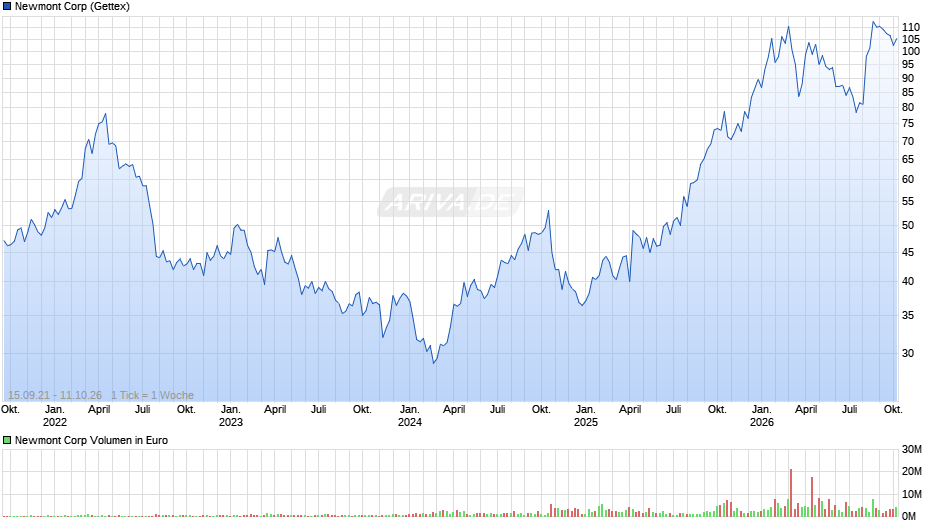Click the price low in early 2024
The width and height of the screenshot is (940, 526).
(433, 363)
